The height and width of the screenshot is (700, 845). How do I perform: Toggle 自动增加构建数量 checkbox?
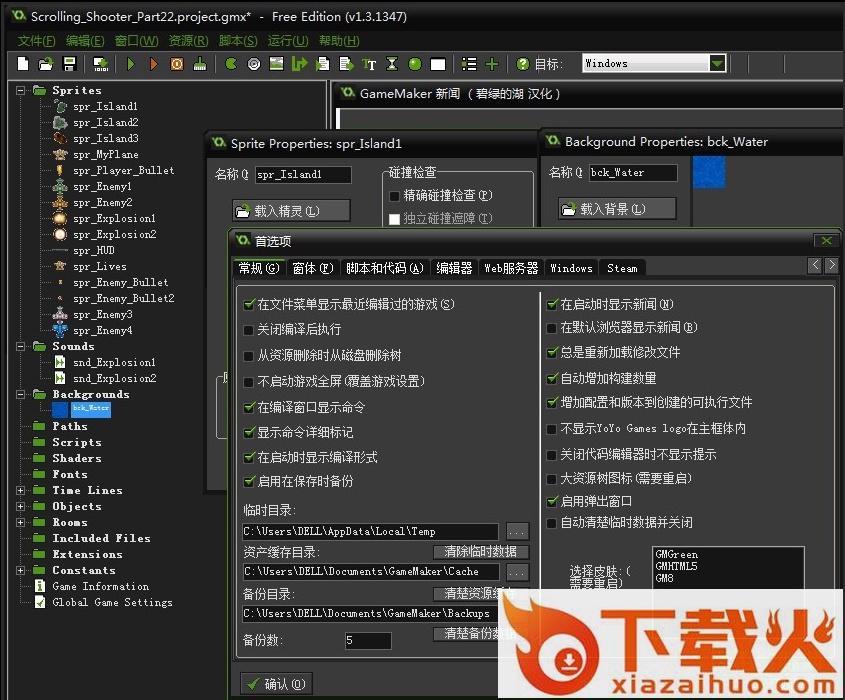pos(551,378)
